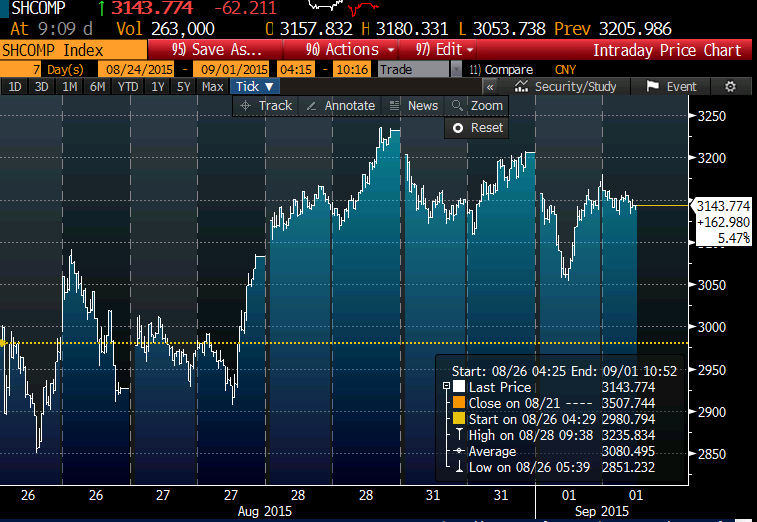This screenshot has height=522, width=757.
Task: Expand the Trade type dropdown
Action: 456,69
